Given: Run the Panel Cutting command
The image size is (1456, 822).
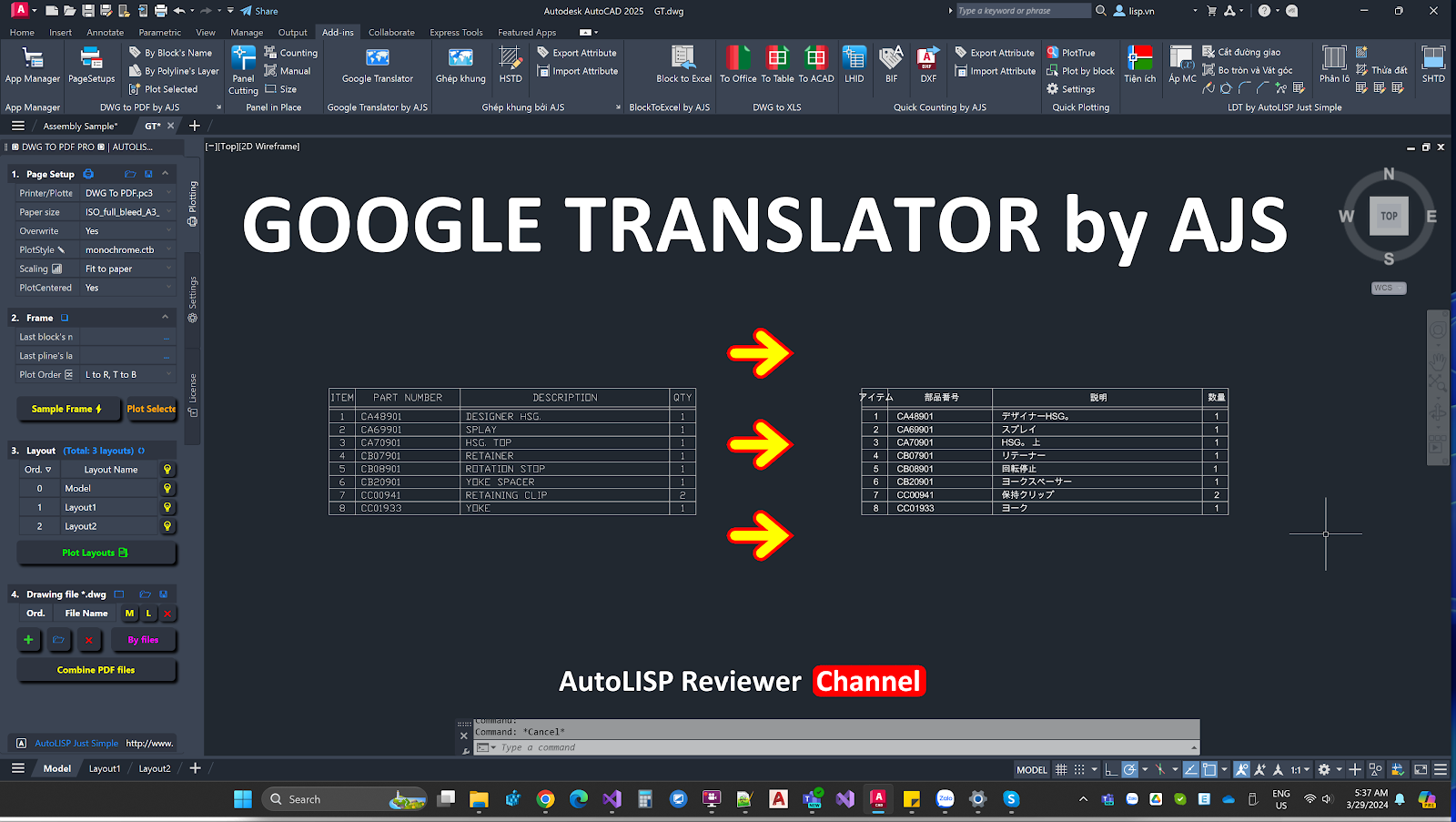Looking at the screenshot, I should [243, 70].
